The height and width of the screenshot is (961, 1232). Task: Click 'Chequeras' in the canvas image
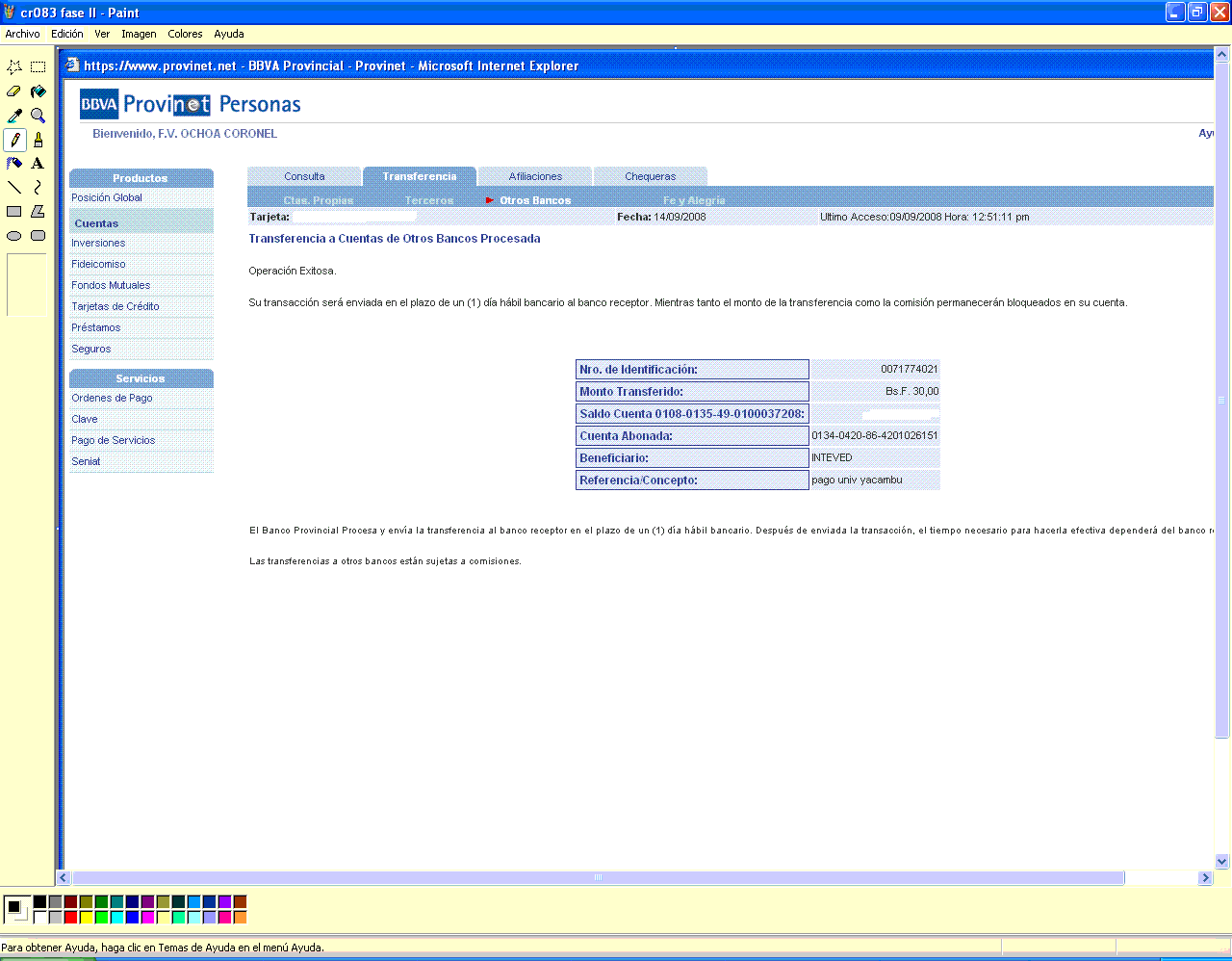click(651, 176)
